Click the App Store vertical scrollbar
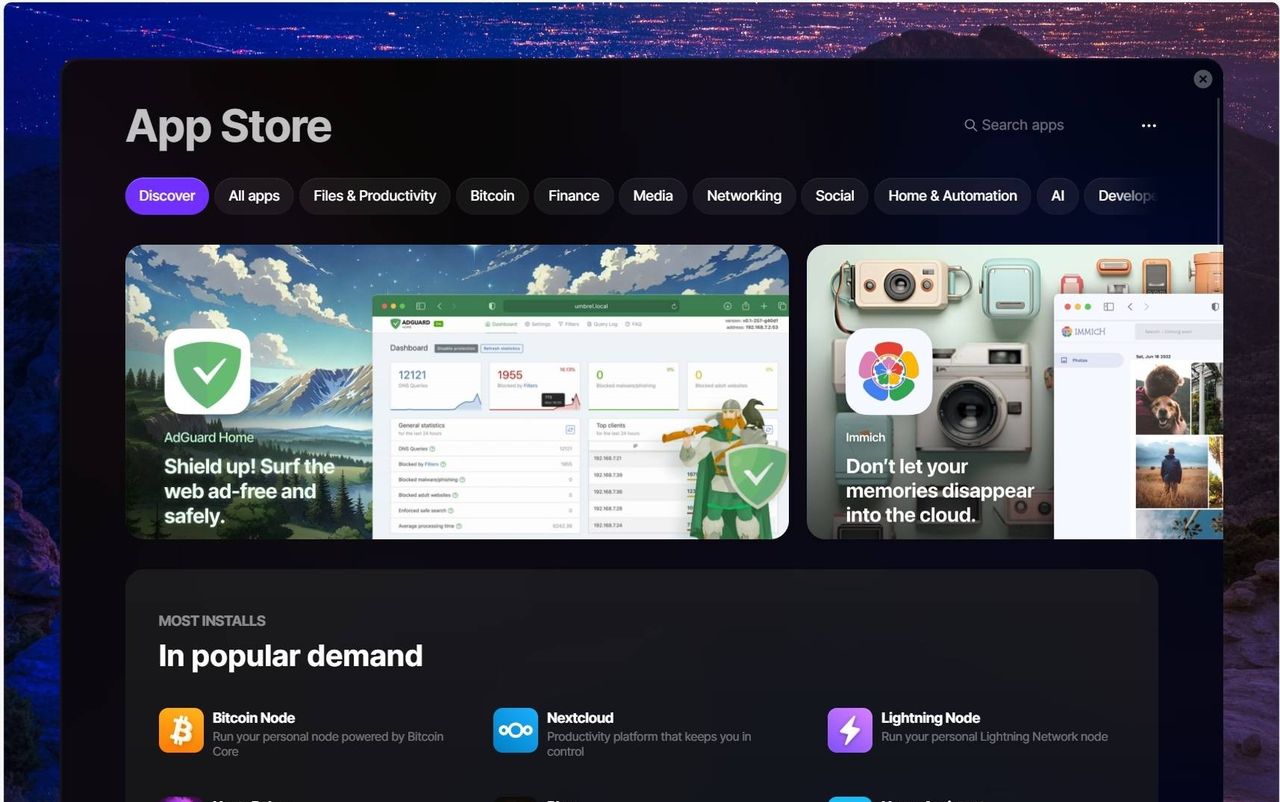The image size is (1280, 802). [1219, 170]
